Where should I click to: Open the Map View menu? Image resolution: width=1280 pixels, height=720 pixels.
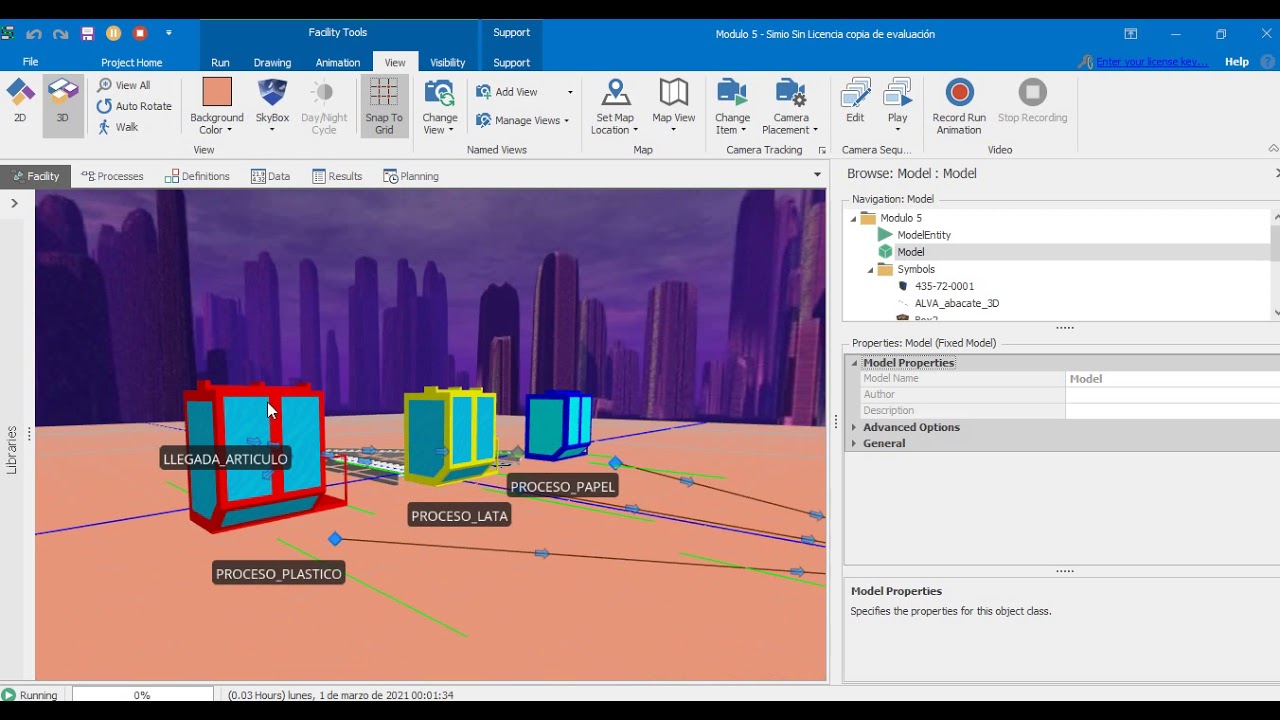point(674,106)
